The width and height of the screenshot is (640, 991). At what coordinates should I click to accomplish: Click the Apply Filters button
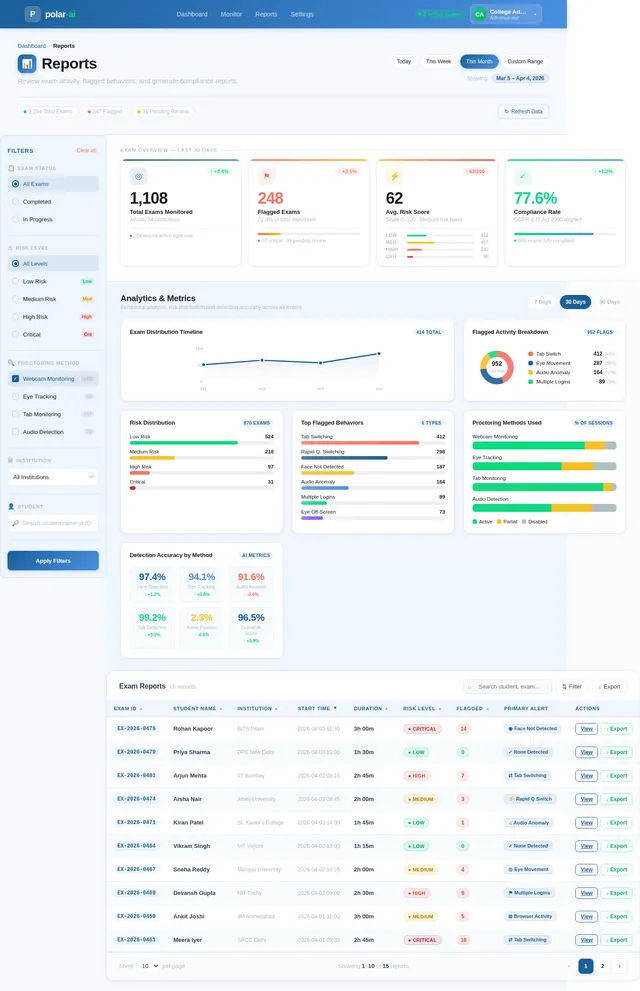(x=53, y=561)
